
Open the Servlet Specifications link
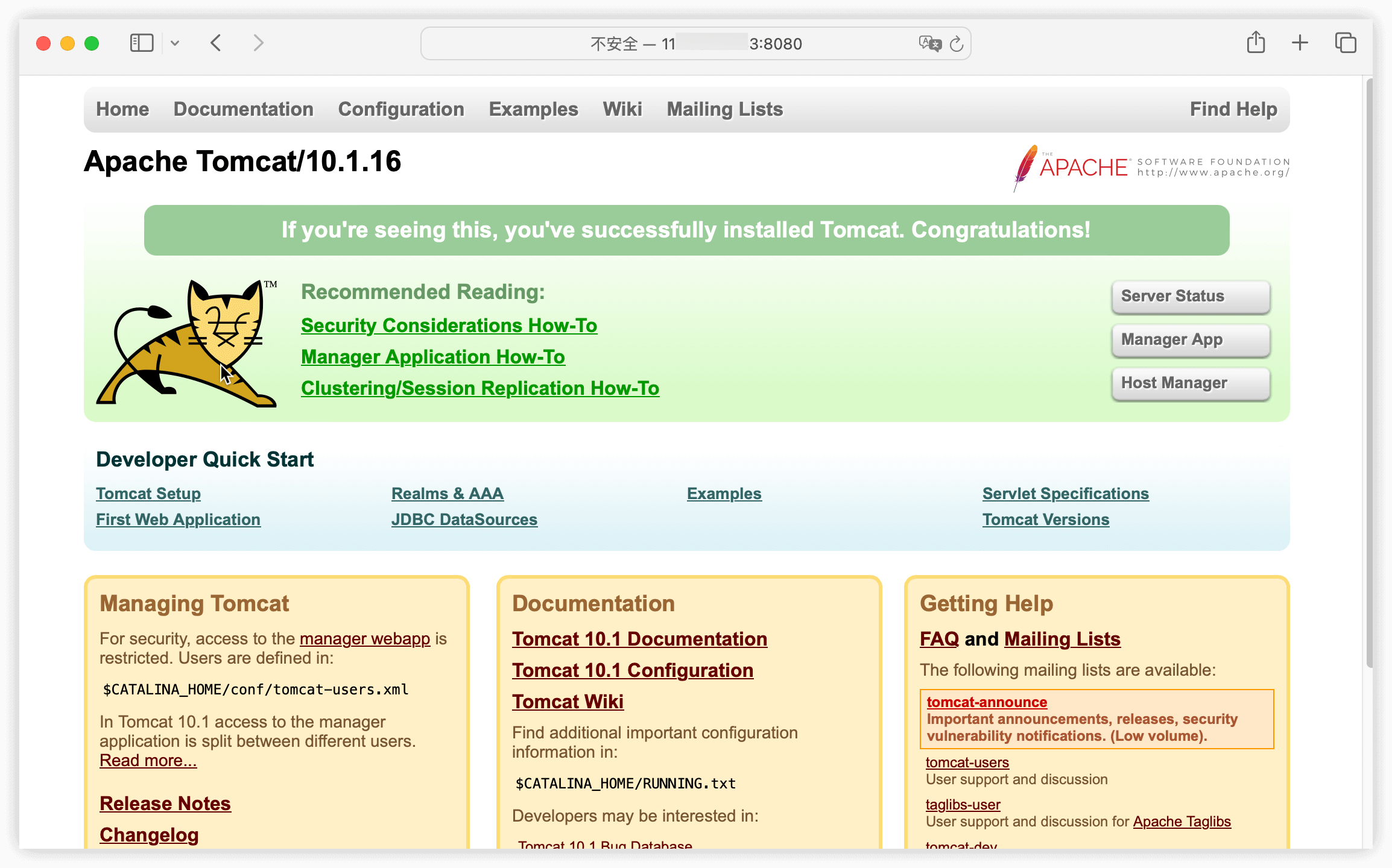(1066, 494)
